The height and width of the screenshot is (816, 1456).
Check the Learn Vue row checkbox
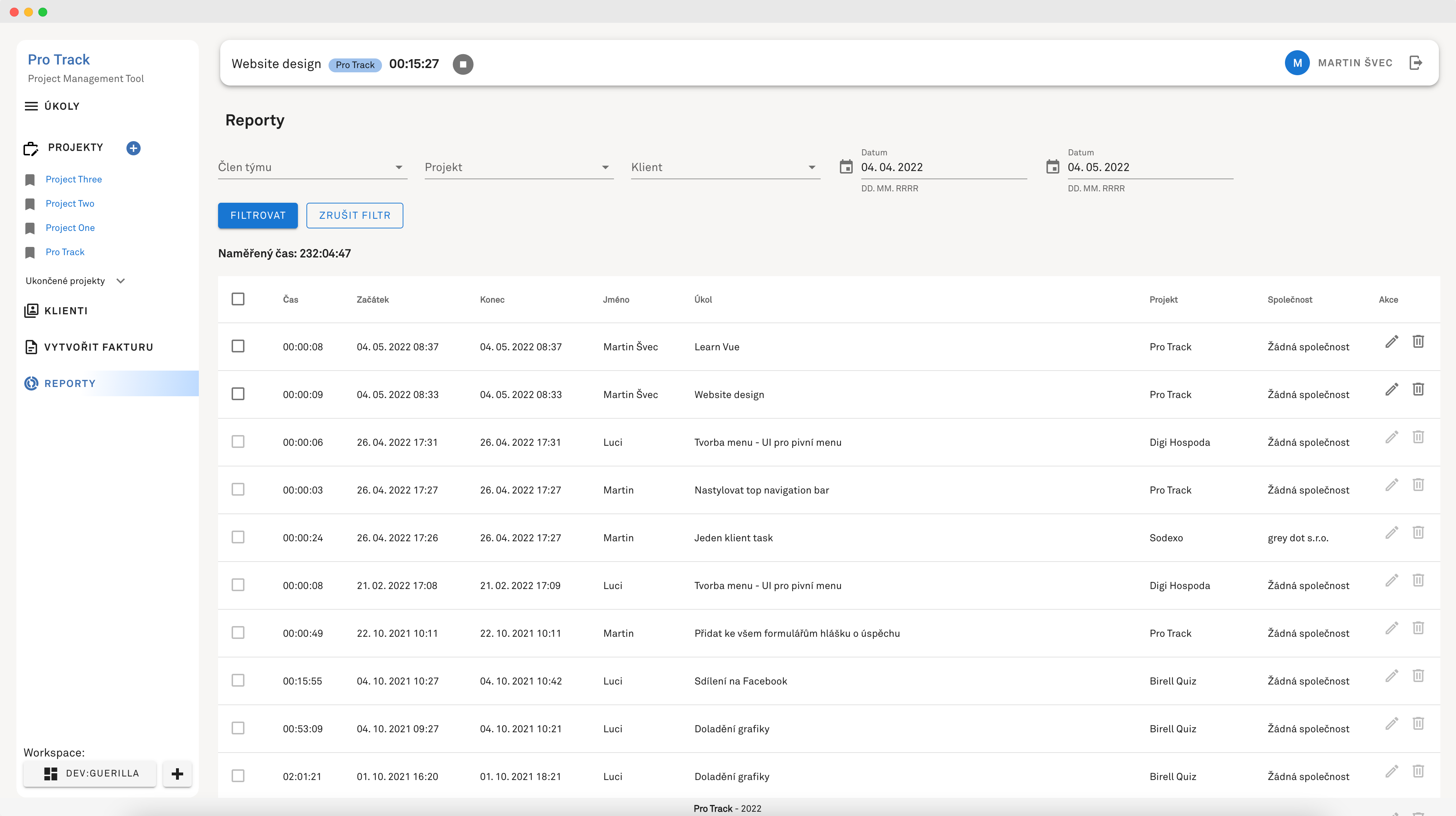tap(238, 346)
